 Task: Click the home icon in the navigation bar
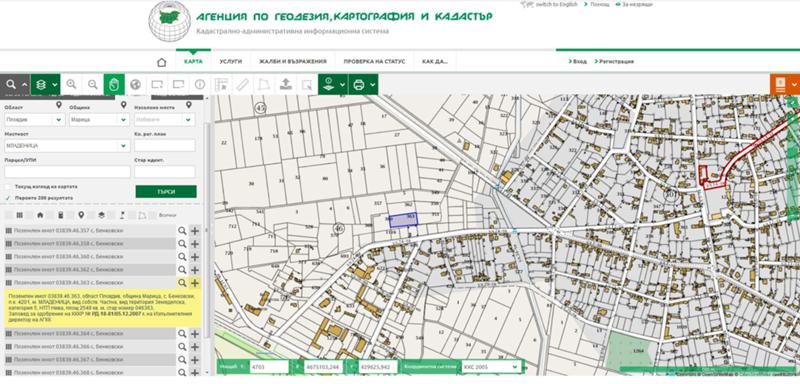(x=162, y=62)
